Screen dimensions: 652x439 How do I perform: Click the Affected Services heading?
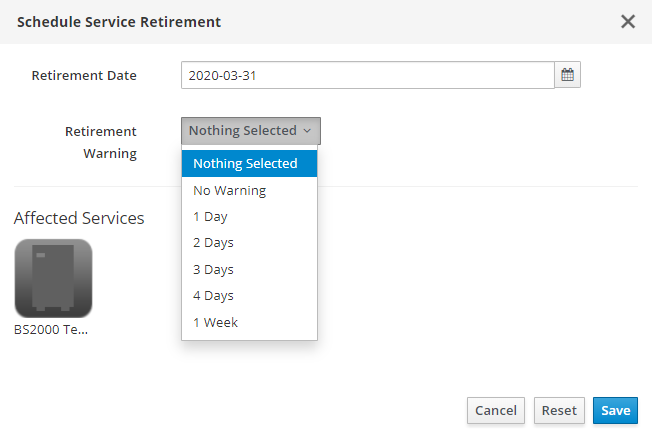pos(79,218)
